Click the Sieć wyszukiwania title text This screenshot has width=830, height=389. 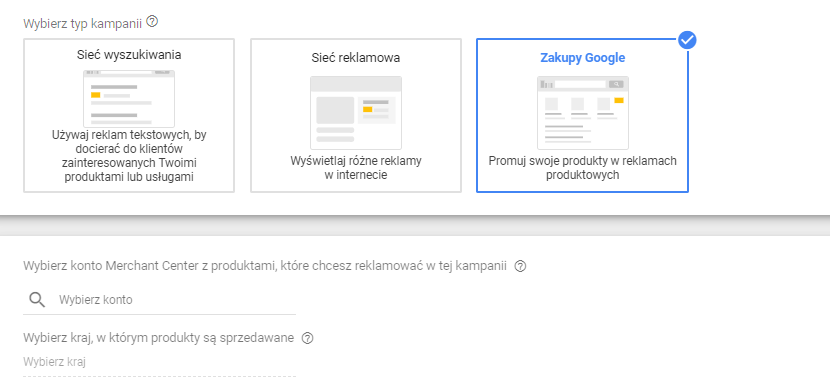(129, 55)
